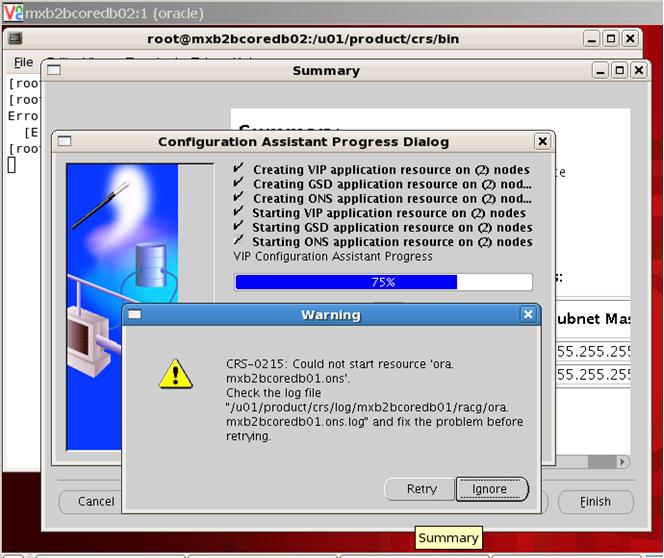Close the Summary window

tap(639, 70)
